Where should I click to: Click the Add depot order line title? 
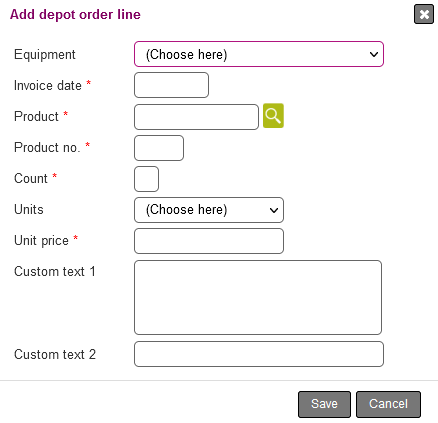(75, 15)
